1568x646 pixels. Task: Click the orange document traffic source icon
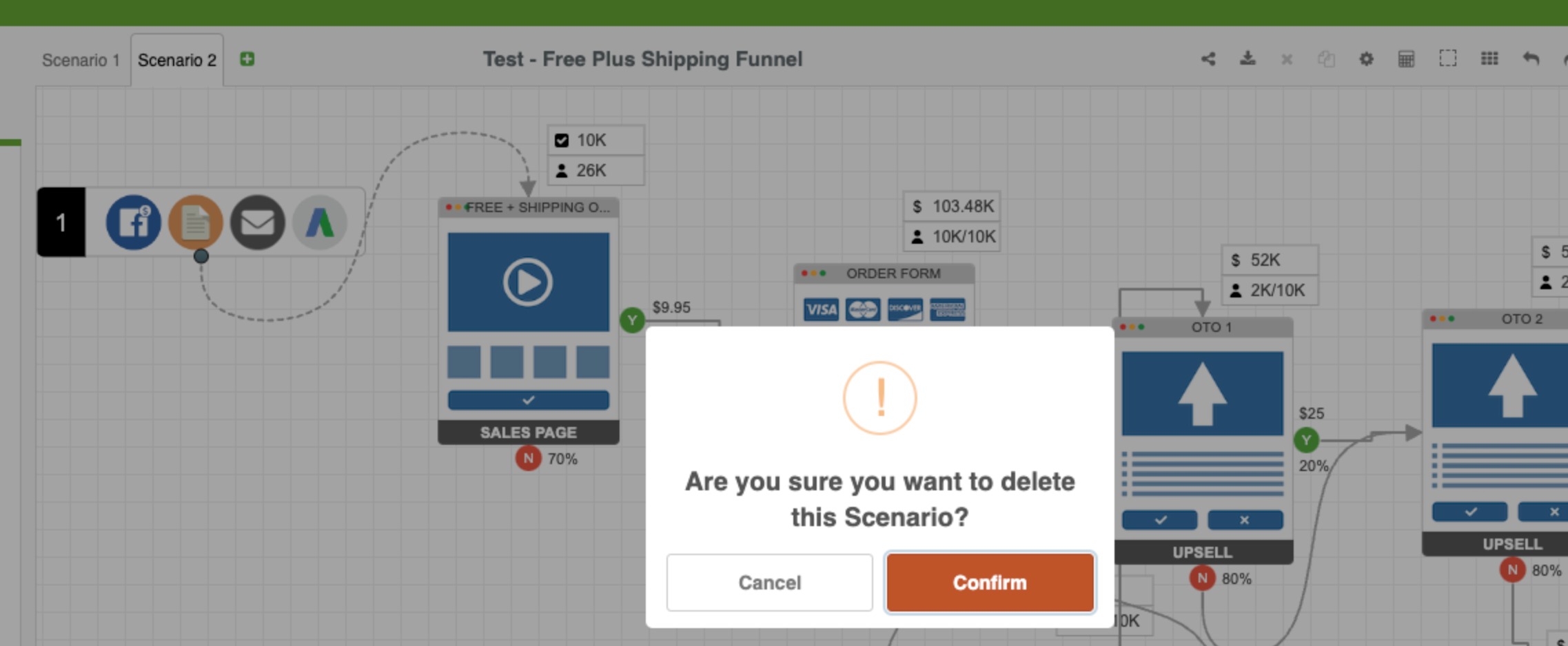tap(196, 222)
